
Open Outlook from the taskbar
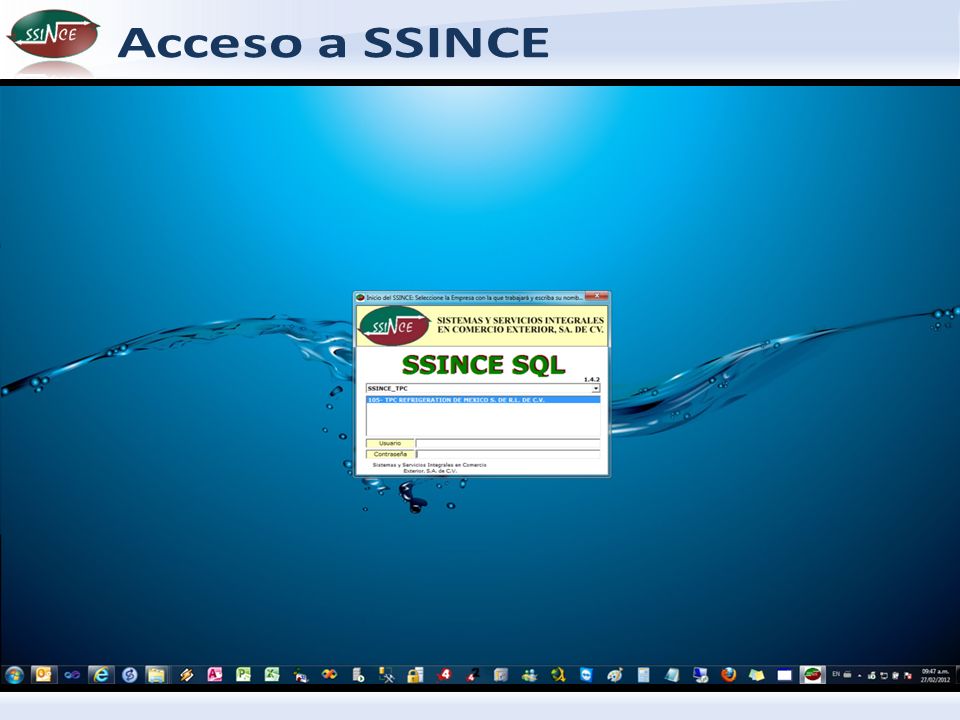[x=43, y=675]
